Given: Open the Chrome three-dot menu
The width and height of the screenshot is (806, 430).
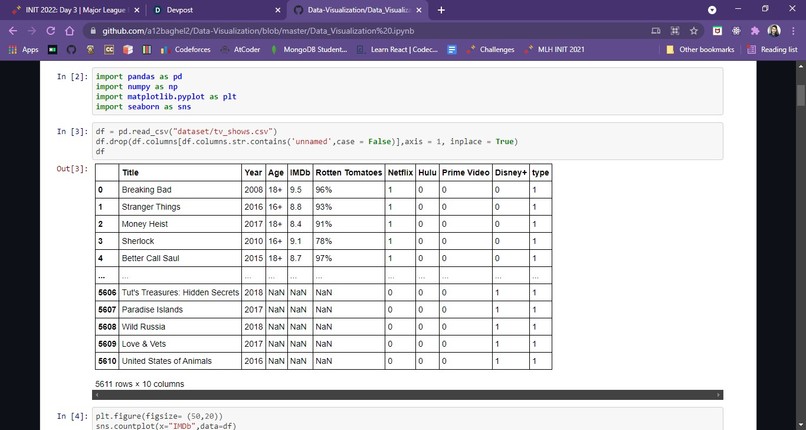Looking at the screenshot, I should (x=794, y=31).
